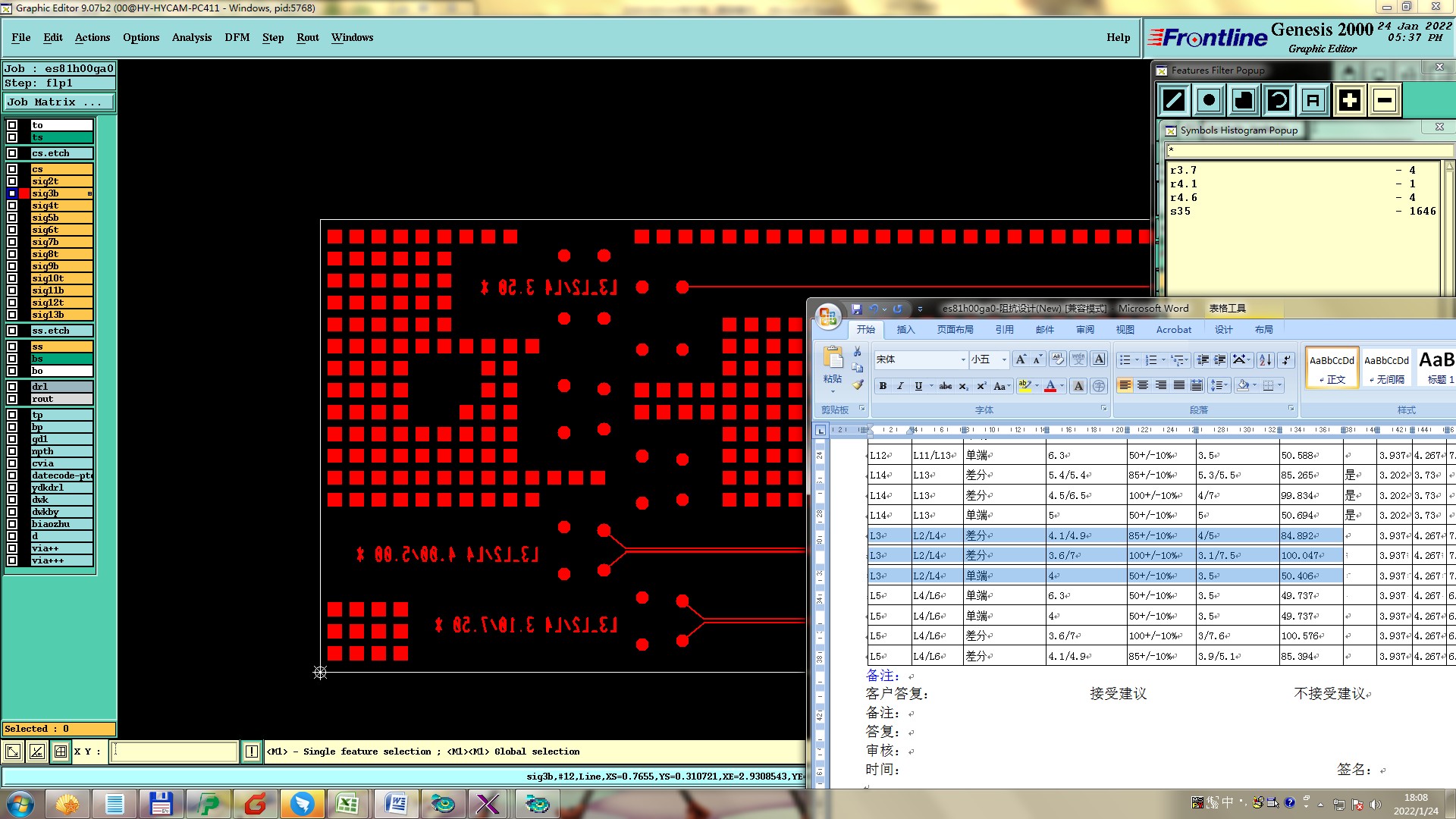Toggle the Text features filter

pos(1313,100)
